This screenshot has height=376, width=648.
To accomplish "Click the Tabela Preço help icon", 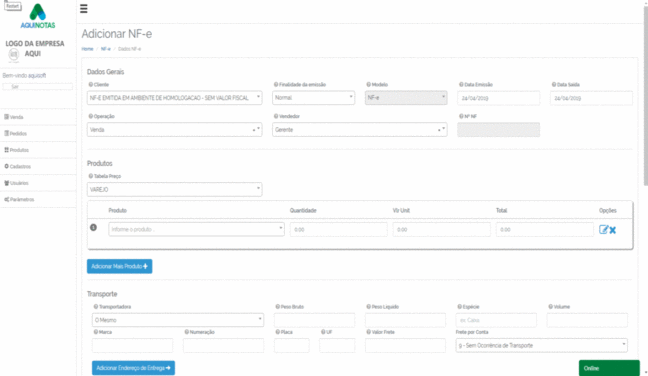I will [x=91, y=176].
